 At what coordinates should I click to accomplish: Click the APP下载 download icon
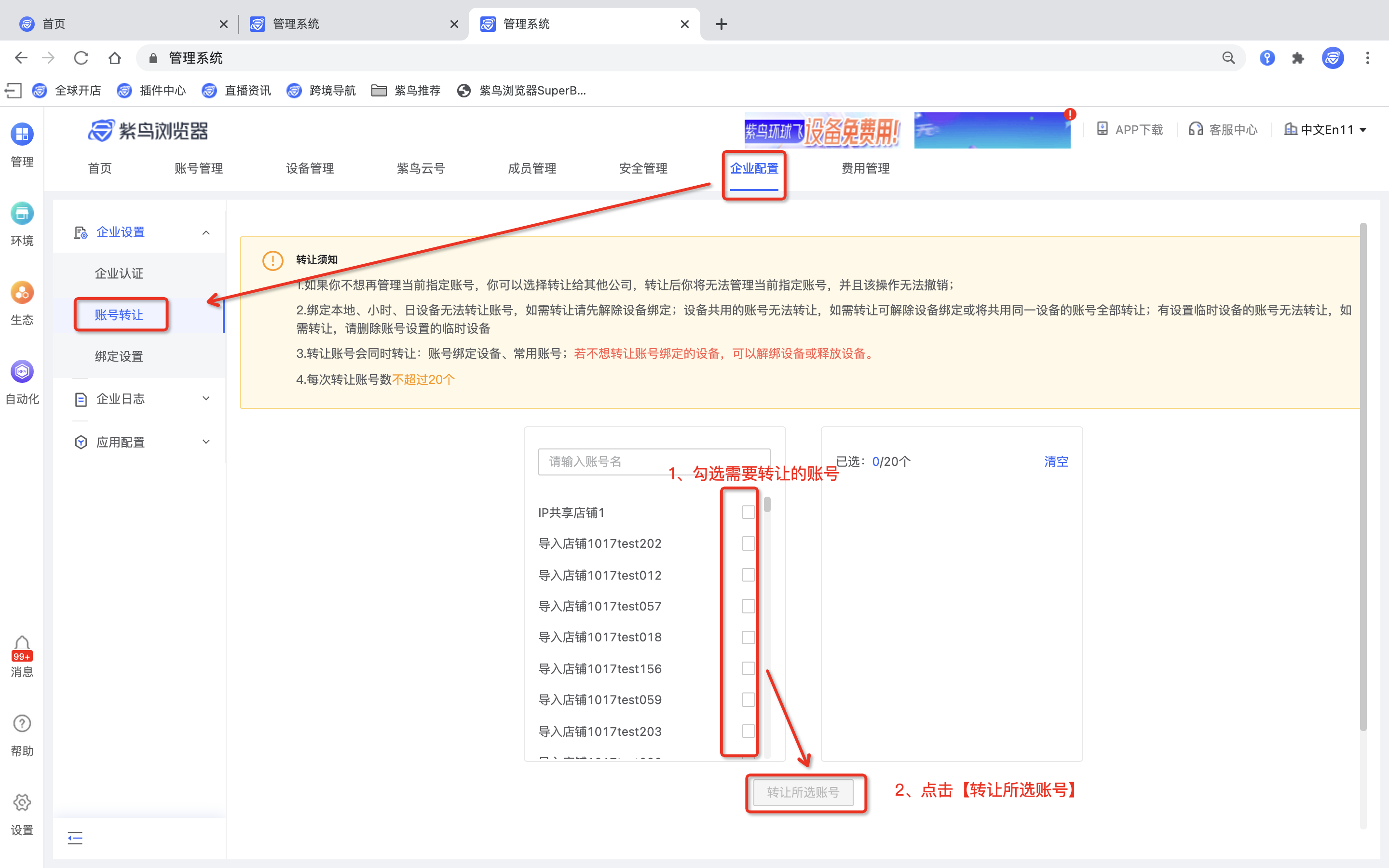[x=1129, y=129]
